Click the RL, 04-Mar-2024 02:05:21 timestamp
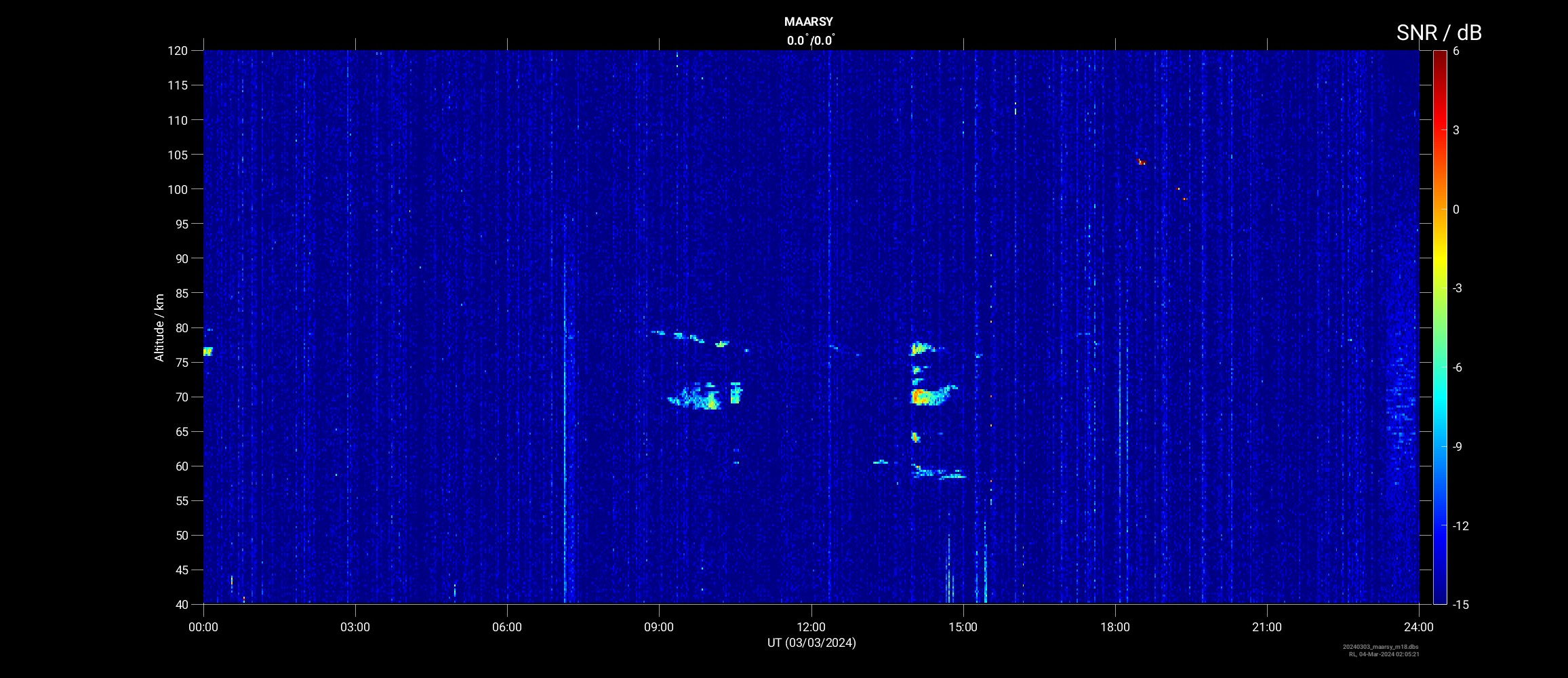Screen dimensions: 1568x678 1384,654
